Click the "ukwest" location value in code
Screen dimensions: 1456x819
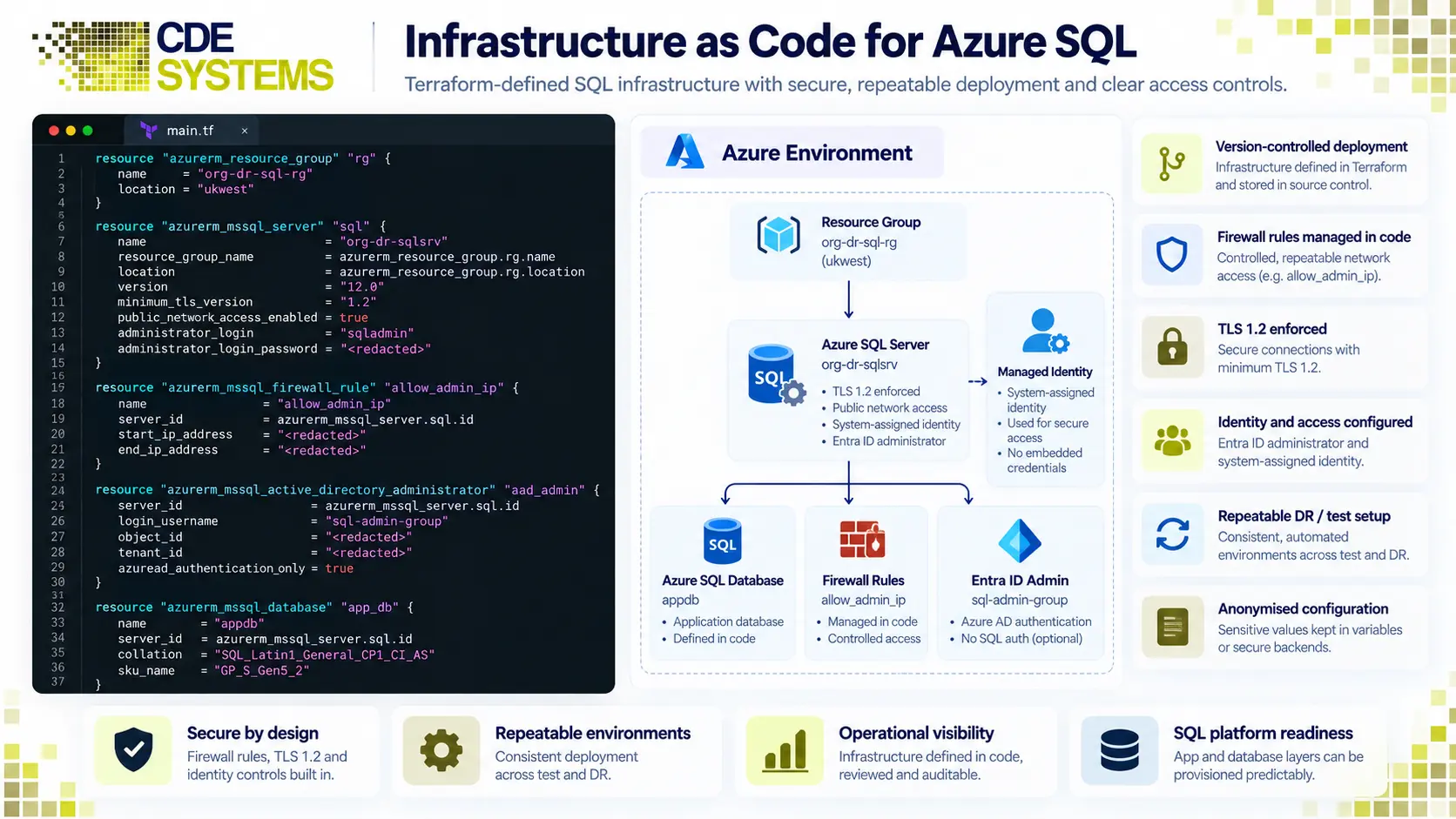(226, 189)
